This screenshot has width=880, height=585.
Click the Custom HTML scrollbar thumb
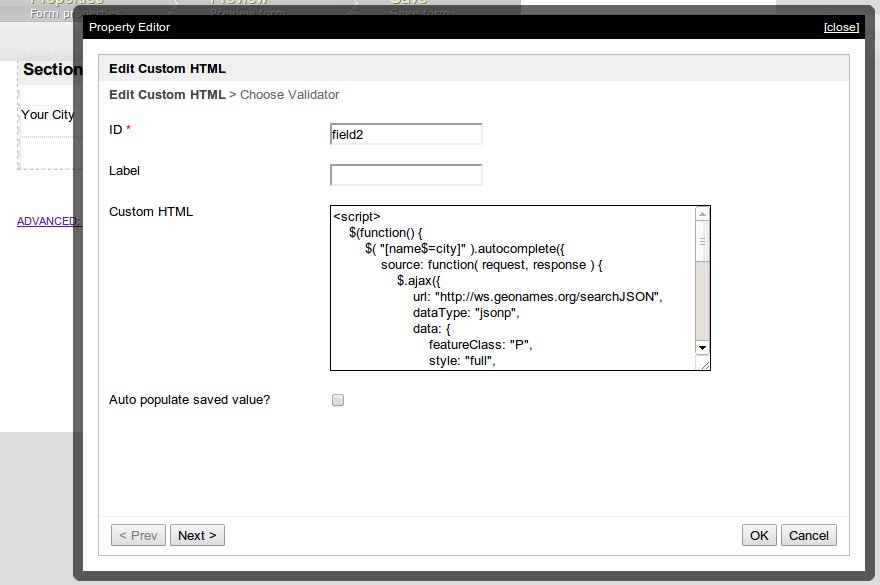click(702, 242)
